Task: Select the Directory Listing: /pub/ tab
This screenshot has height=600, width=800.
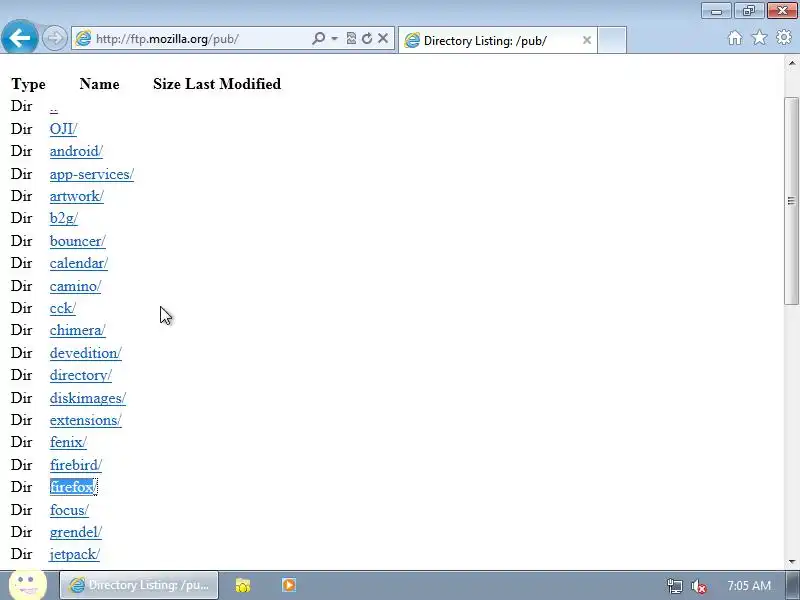Action: [497, 40]
